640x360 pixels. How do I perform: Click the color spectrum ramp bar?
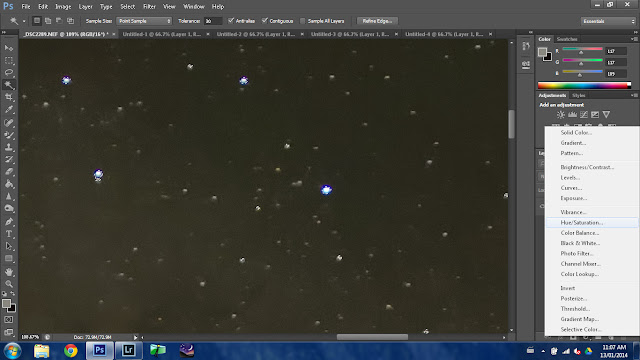click(x=584, y=85)
